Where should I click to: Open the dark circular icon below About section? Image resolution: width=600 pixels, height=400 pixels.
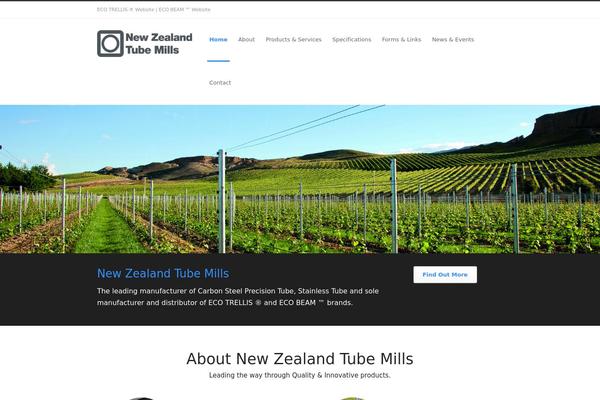[x=141, y=398]
